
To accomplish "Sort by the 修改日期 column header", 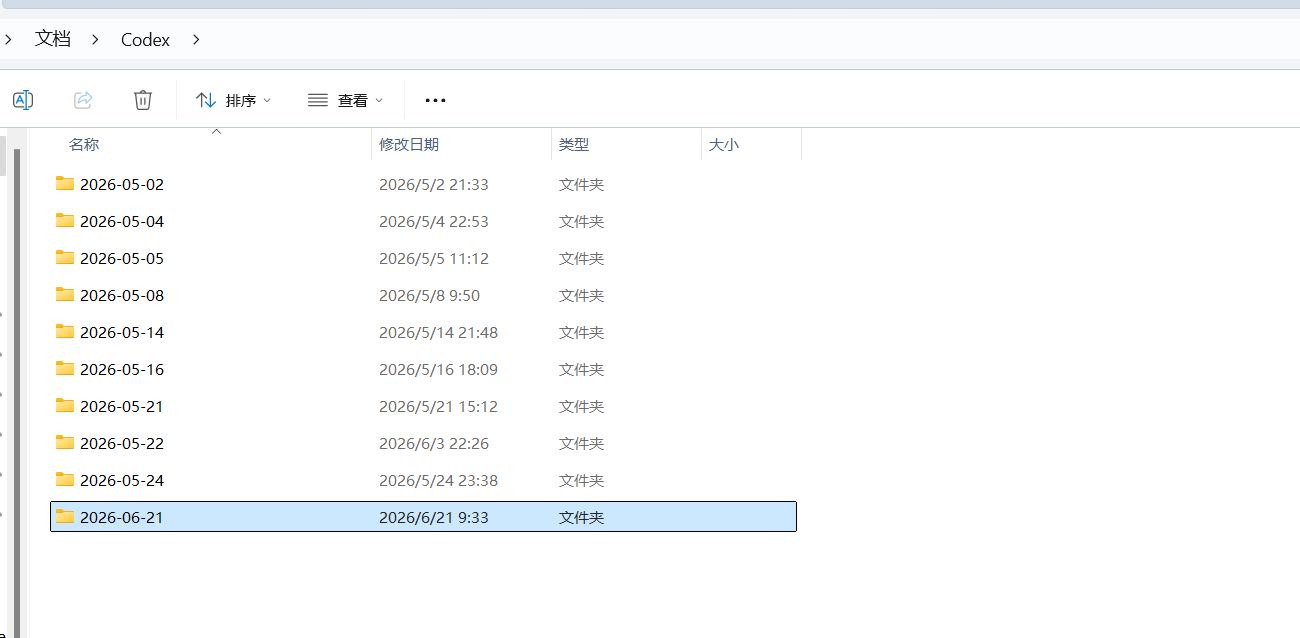I will coord(409,144).
